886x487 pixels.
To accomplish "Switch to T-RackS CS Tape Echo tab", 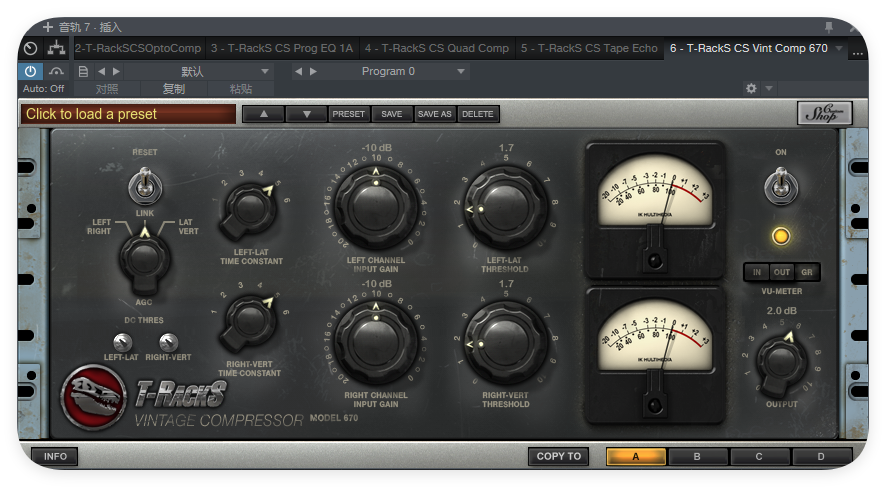I will pos(589,48).
